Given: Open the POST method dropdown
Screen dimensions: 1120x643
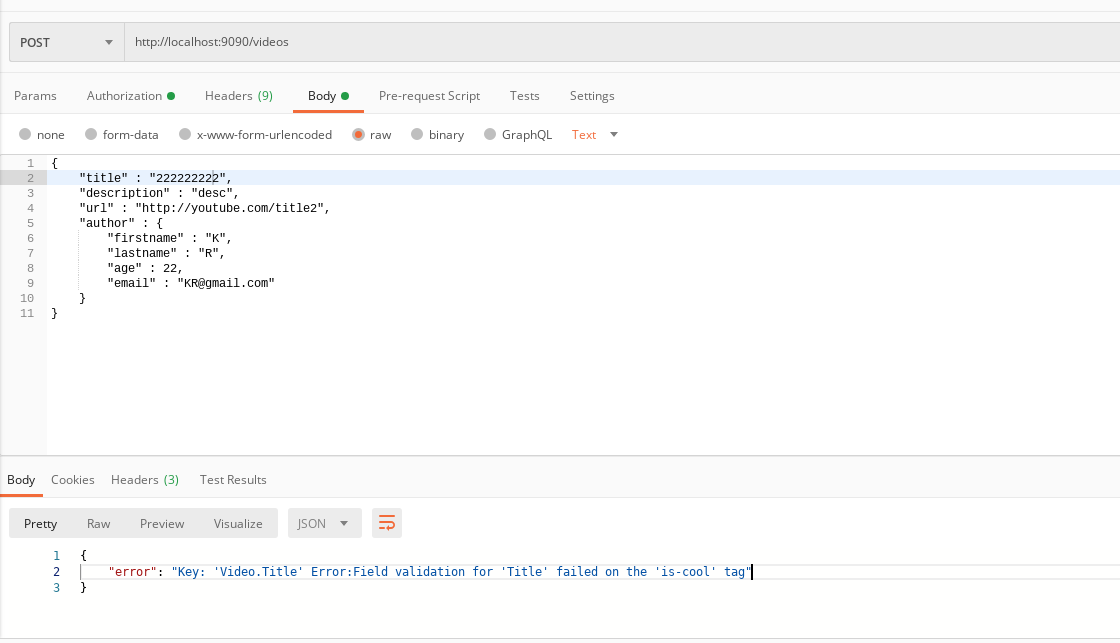Looking at the screenshot, I should [66, 43].
